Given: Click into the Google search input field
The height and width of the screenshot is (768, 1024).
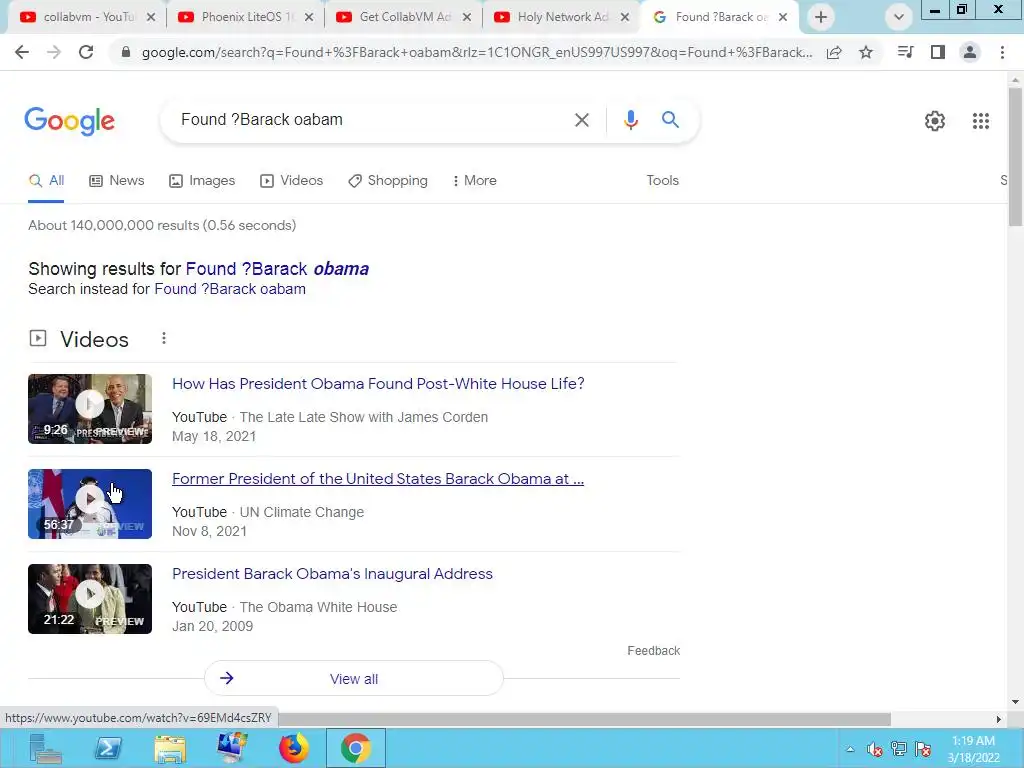Looking at the screenshot, I should tap(372, 120).
